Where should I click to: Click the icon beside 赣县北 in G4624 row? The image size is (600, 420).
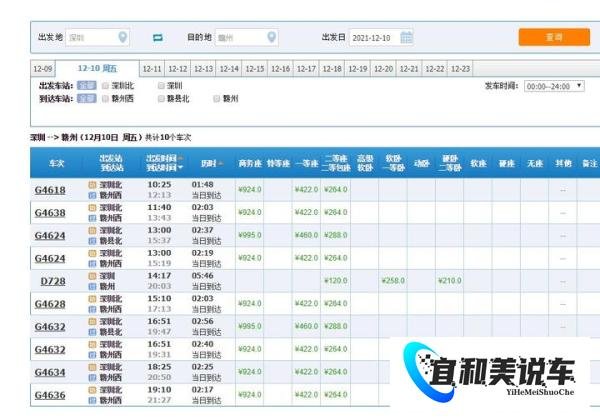pos(92,241)
